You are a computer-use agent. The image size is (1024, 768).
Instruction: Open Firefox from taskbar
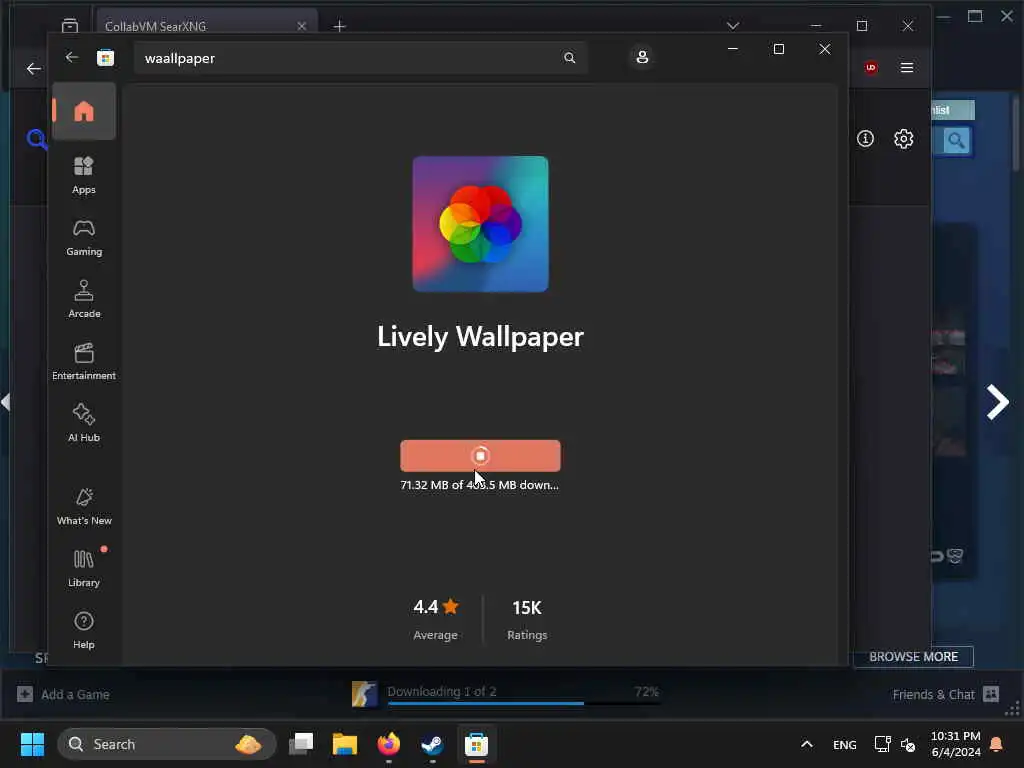(x=389, y=744)
